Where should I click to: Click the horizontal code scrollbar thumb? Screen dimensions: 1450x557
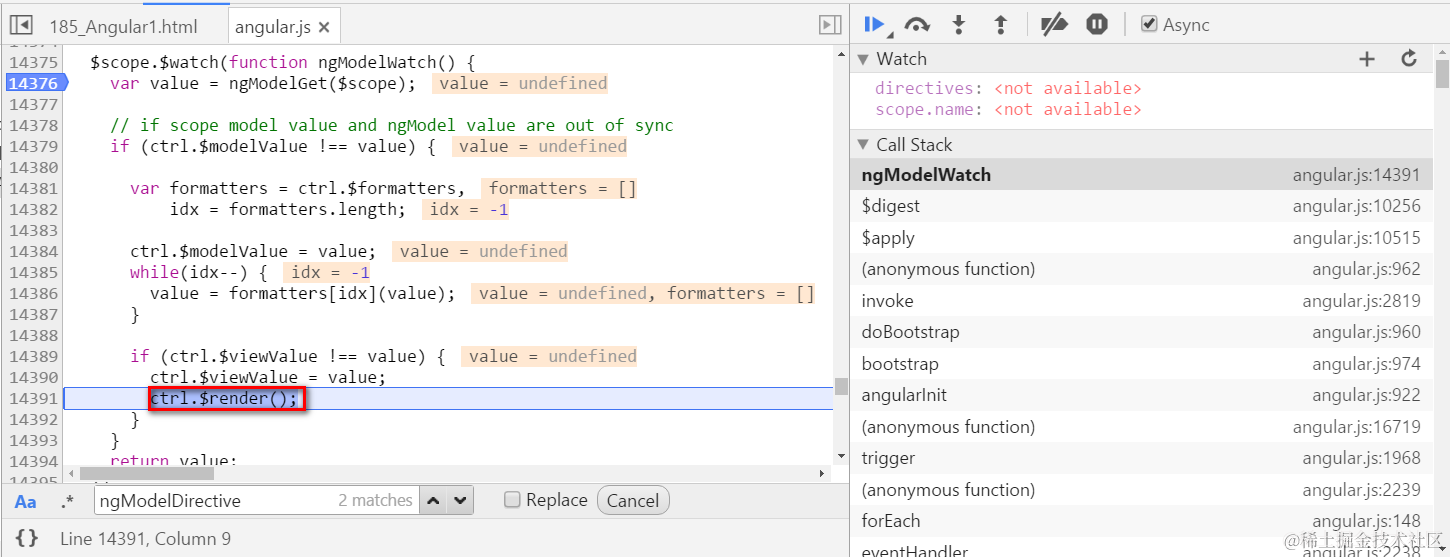[x=147, y=473]
